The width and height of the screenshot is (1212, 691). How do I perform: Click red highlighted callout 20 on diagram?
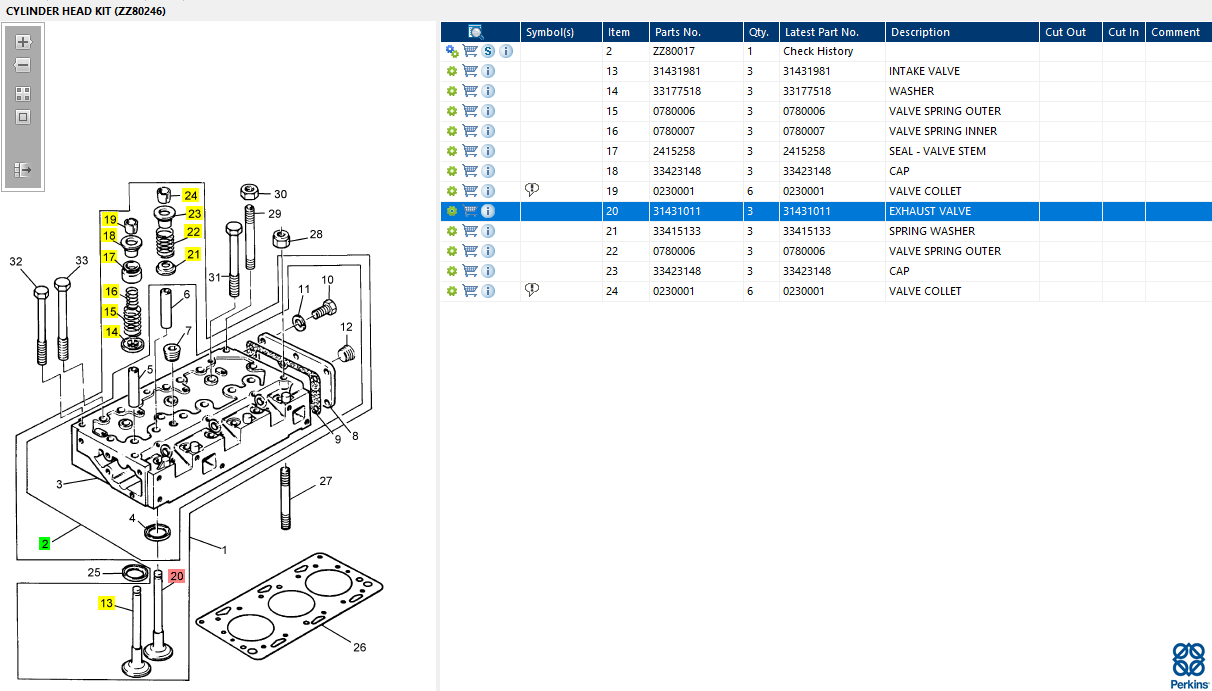click(177, 576)
